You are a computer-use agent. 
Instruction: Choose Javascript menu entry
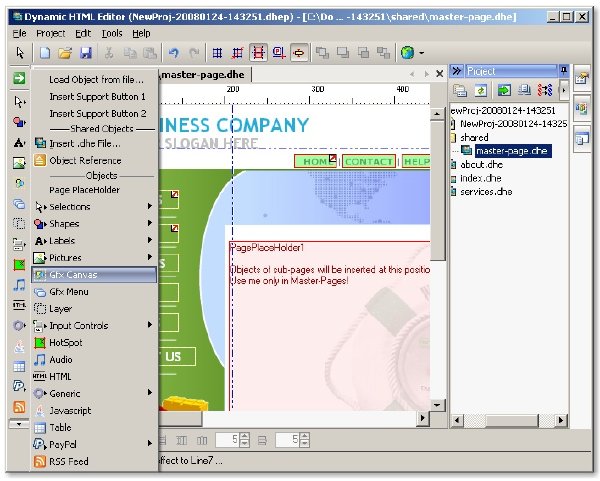[x=94, y=411]
